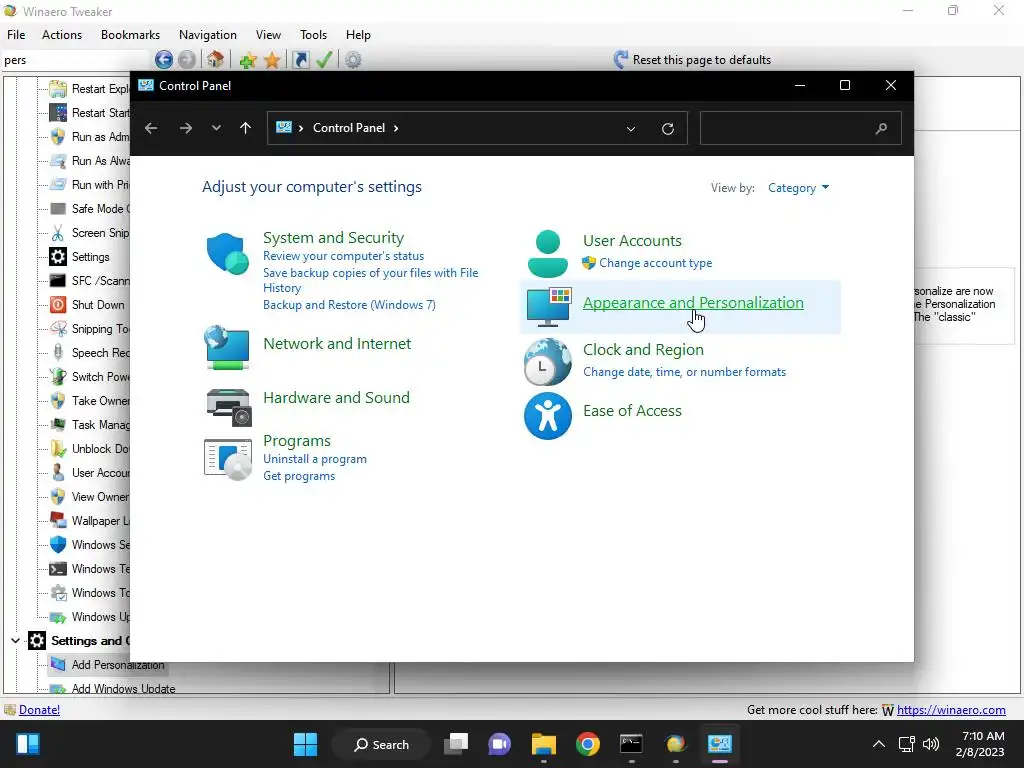The width and height of the screenshot is (1024, 768).
Task: Click the Programs category icon
Action: (228, 460)
